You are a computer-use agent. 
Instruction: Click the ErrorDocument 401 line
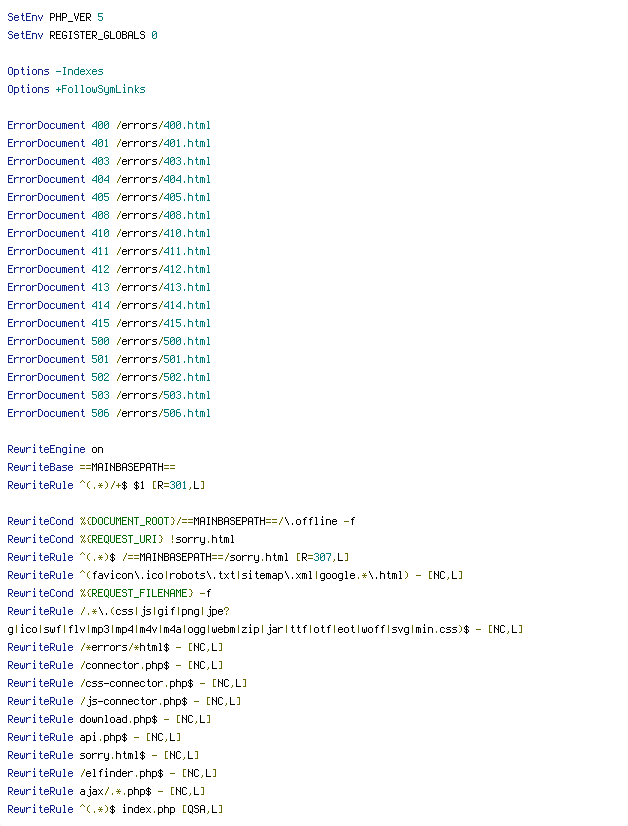pos(109,143)
